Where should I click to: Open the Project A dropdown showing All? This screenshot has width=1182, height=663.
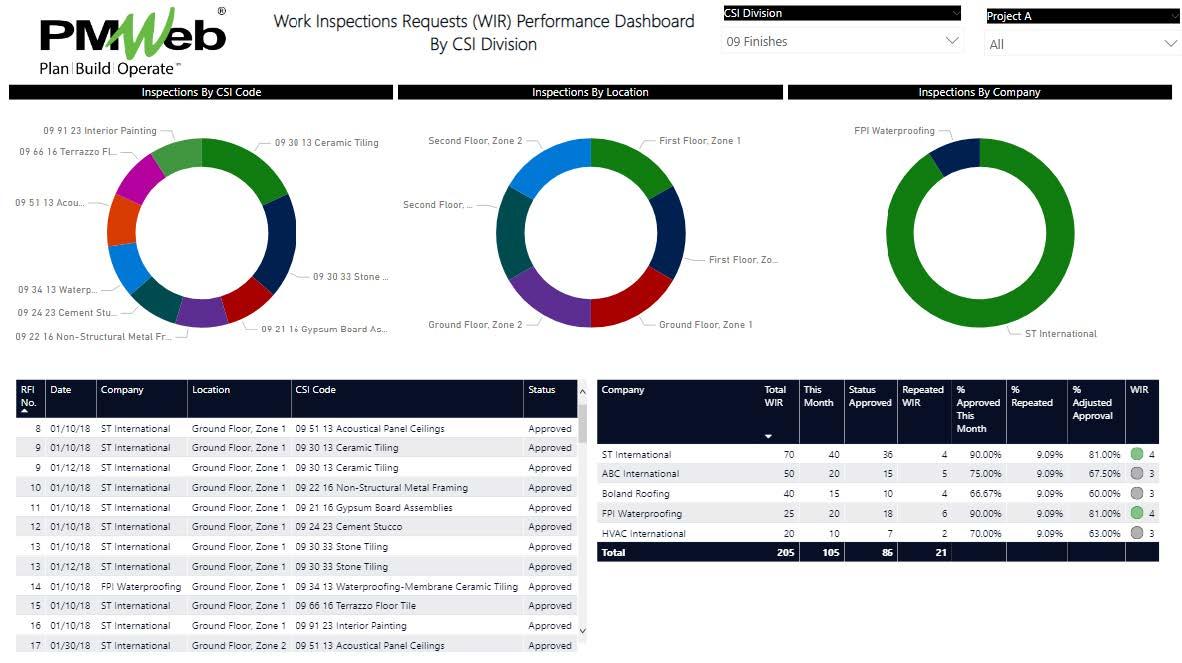click(1082, 44)
